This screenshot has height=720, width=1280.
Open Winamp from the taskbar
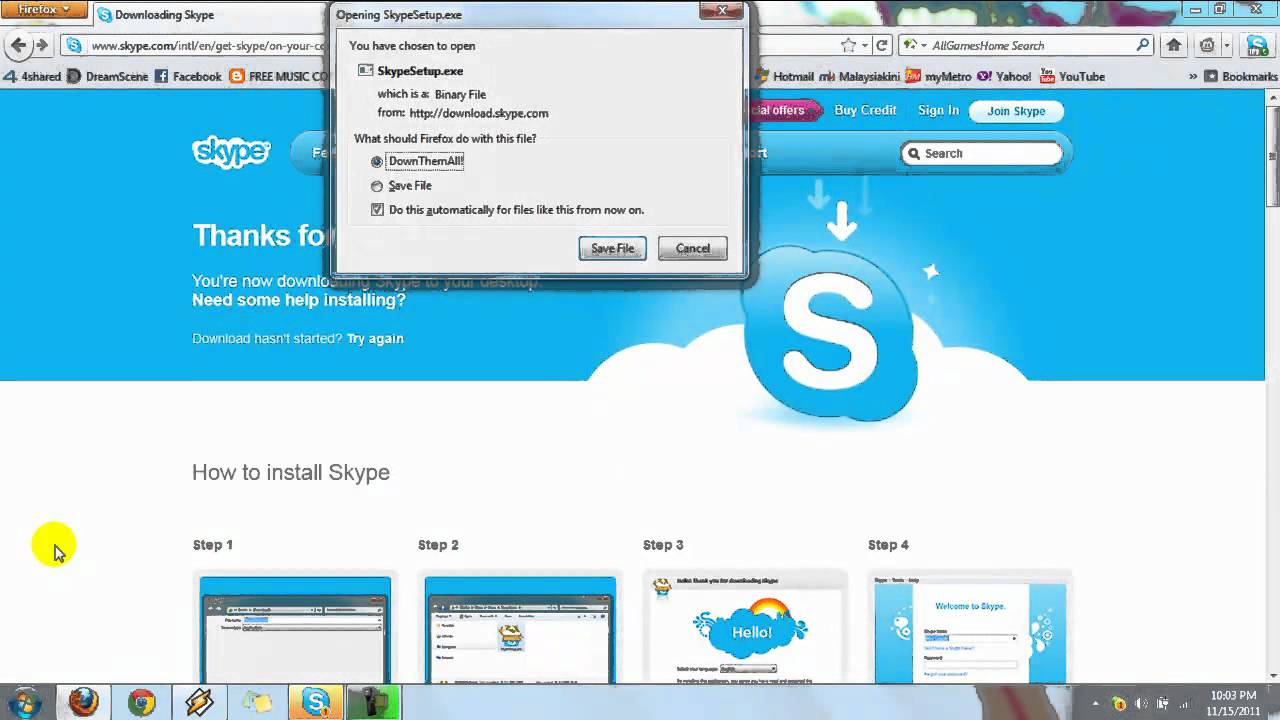click(x=199, y=702)
